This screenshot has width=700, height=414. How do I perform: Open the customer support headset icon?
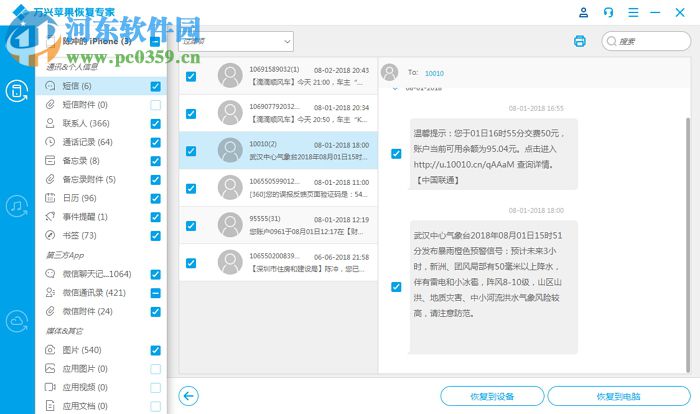click(x=608, y=13)
